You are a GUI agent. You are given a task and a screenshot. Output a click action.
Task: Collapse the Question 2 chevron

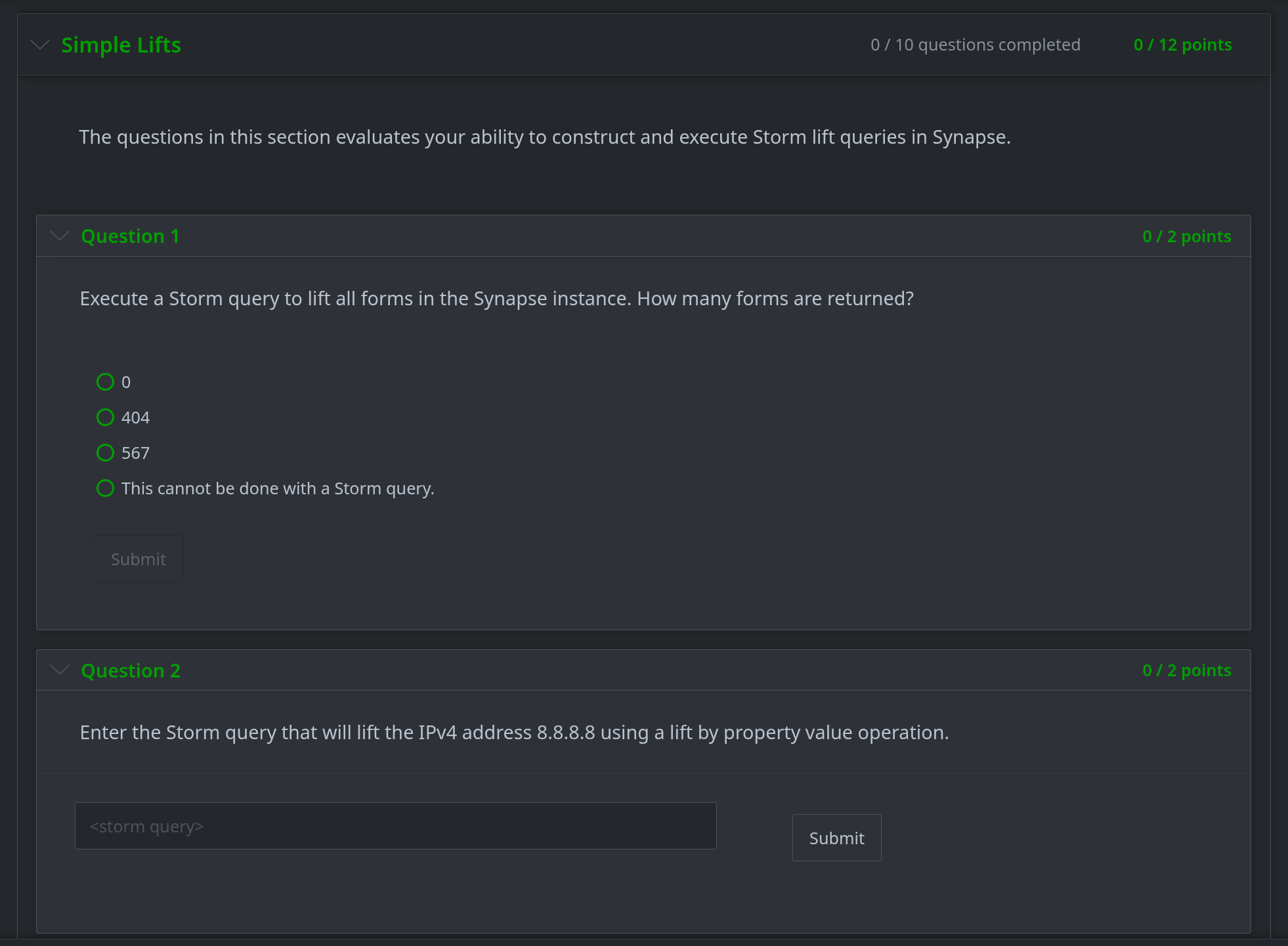60,670
